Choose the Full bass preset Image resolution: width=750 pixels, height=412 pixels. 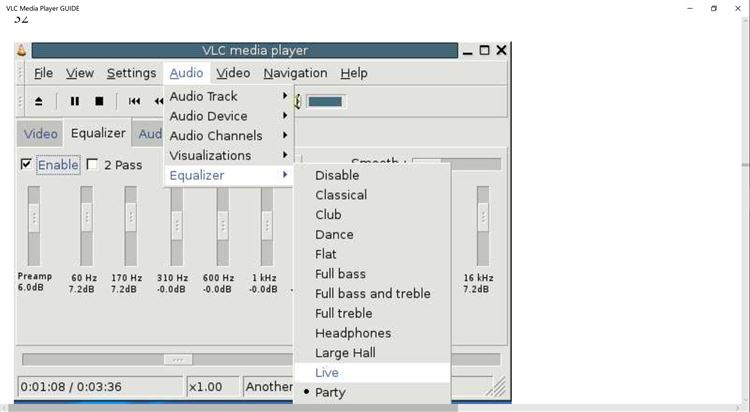(x=372, y=274)
